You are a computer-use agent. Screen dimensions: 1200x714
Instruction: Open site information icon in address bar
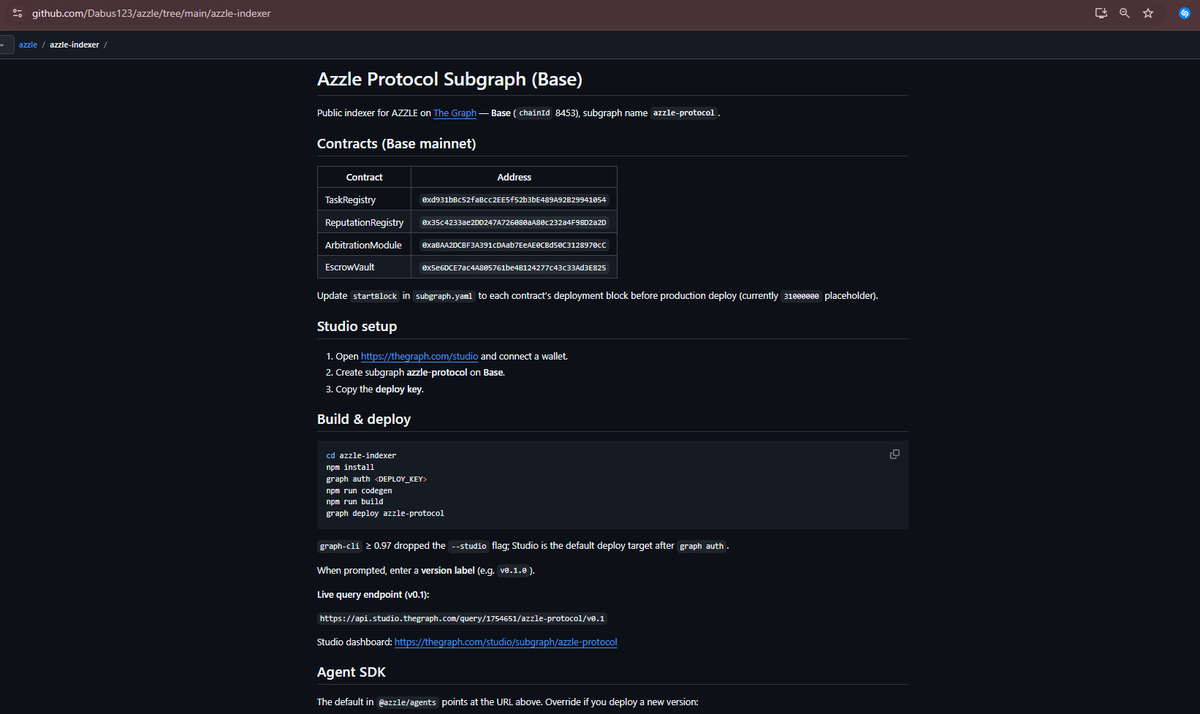click(x=17, y=14)
